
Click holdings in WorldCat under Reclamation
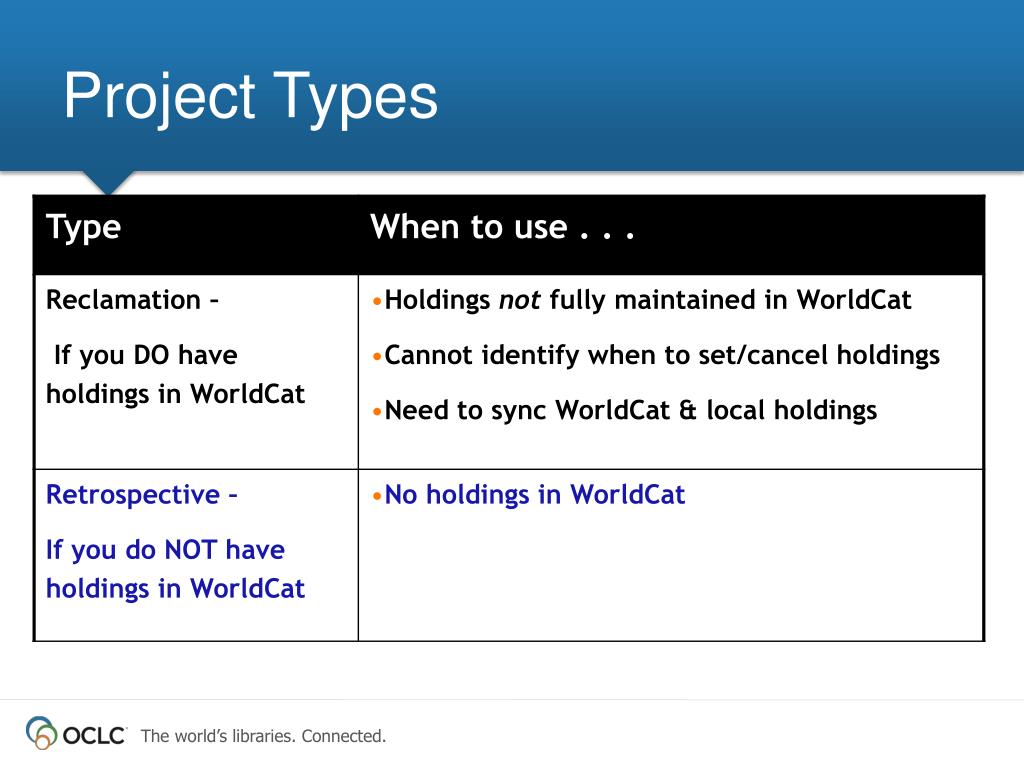pos(175,394)
